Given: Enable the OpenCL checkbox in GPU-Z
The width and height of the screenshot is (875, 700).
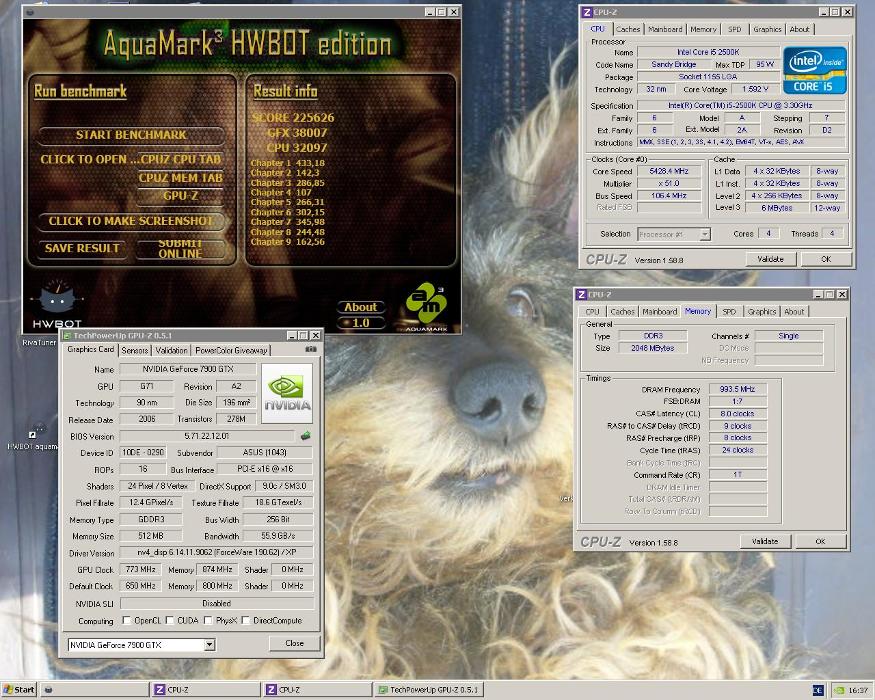Looking at the screenshot, I should pos(127,620).
